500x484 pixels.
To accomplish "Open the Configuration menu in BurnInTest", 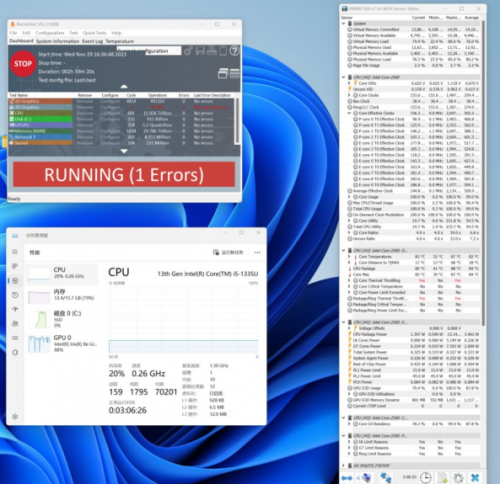I will tap(49, 33).
